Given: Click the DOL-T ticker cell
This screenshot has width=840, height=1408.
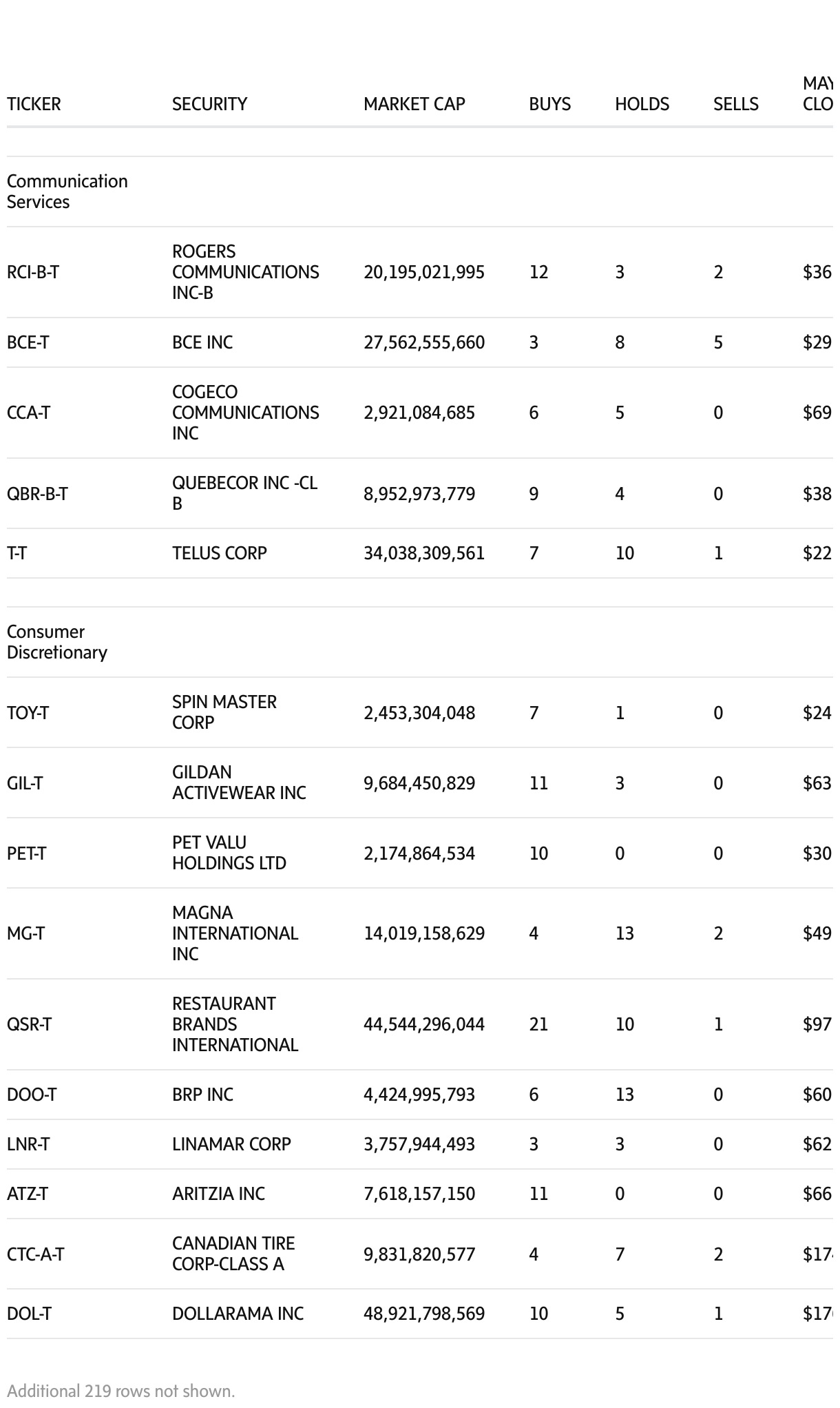Looking at the screenshot, I should coord(29,1314).
